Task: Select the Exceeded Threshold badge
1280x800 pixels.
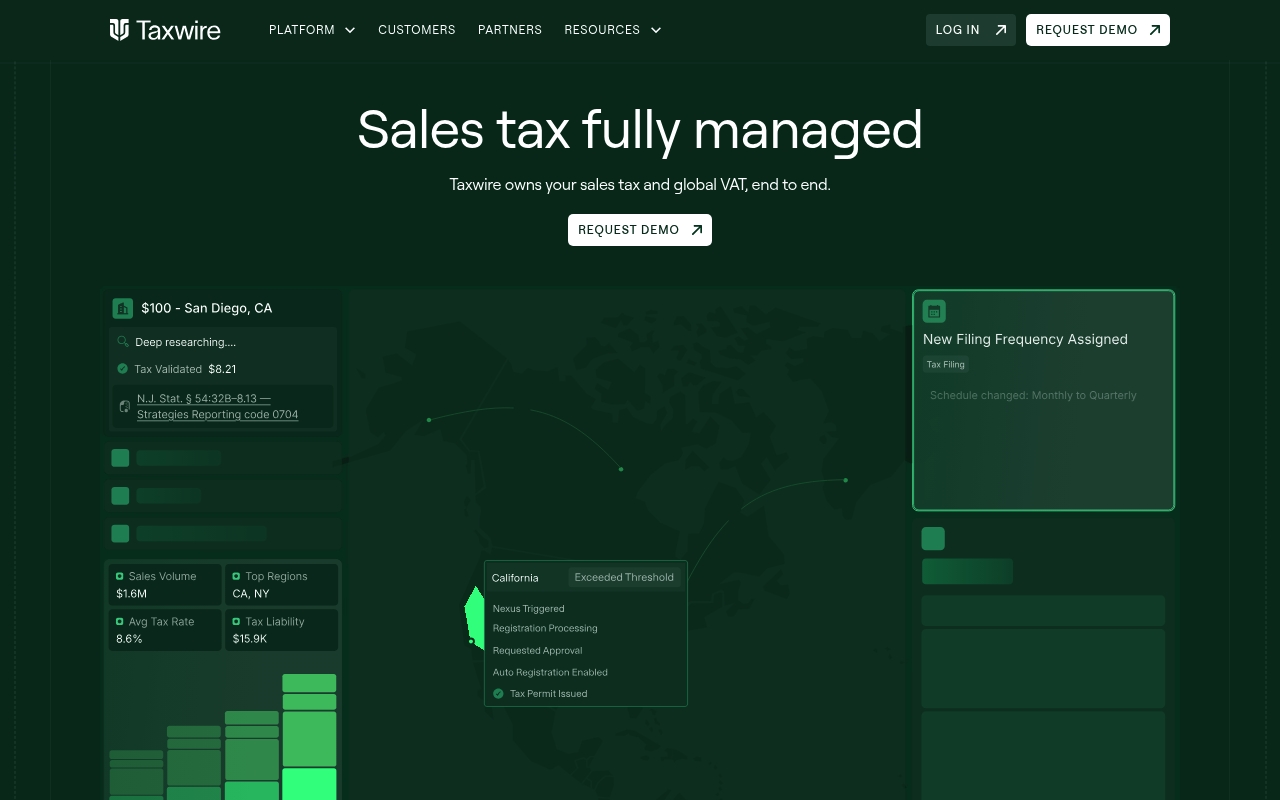Action: 624,577
